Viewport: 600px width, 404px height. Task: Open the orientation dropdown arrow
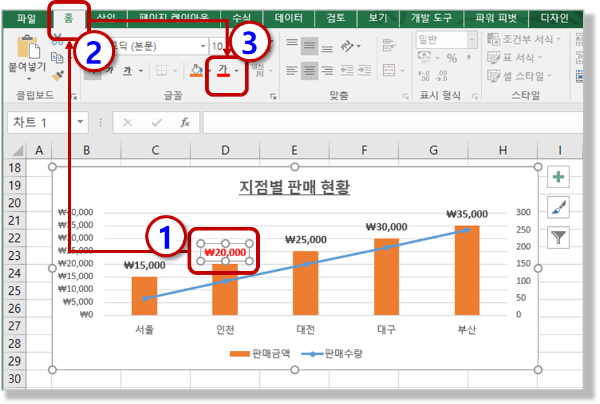(x=359, y=46)
